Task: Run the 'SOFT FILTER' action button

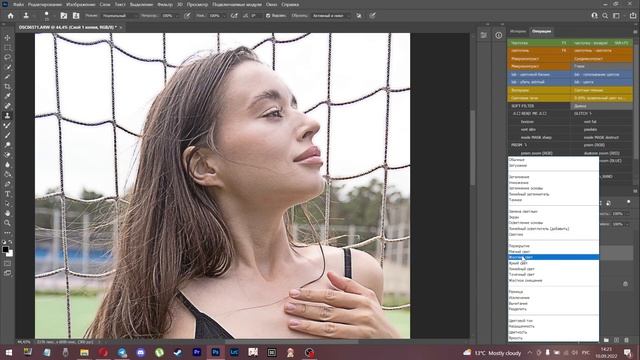Action: tap(539, 106)
